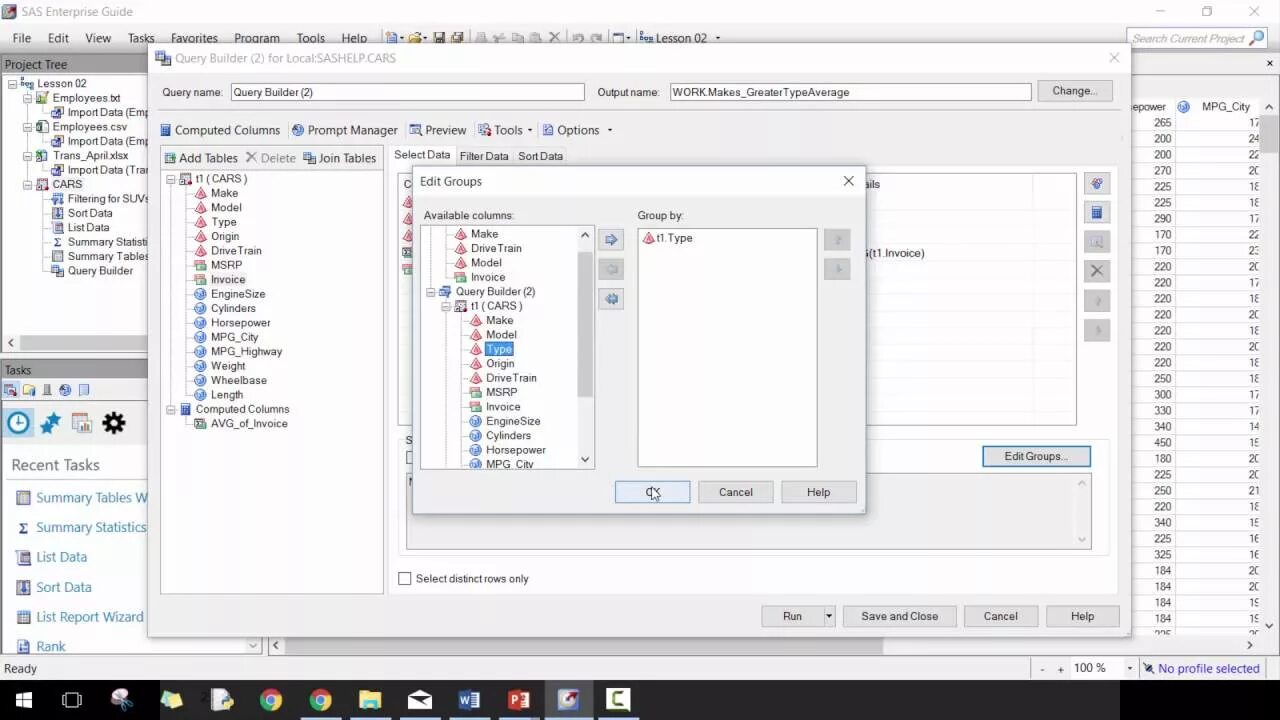This screenshot has height=720, width=1280.
Task: Select t1.Type in Group by list
Action: point(674,238)
